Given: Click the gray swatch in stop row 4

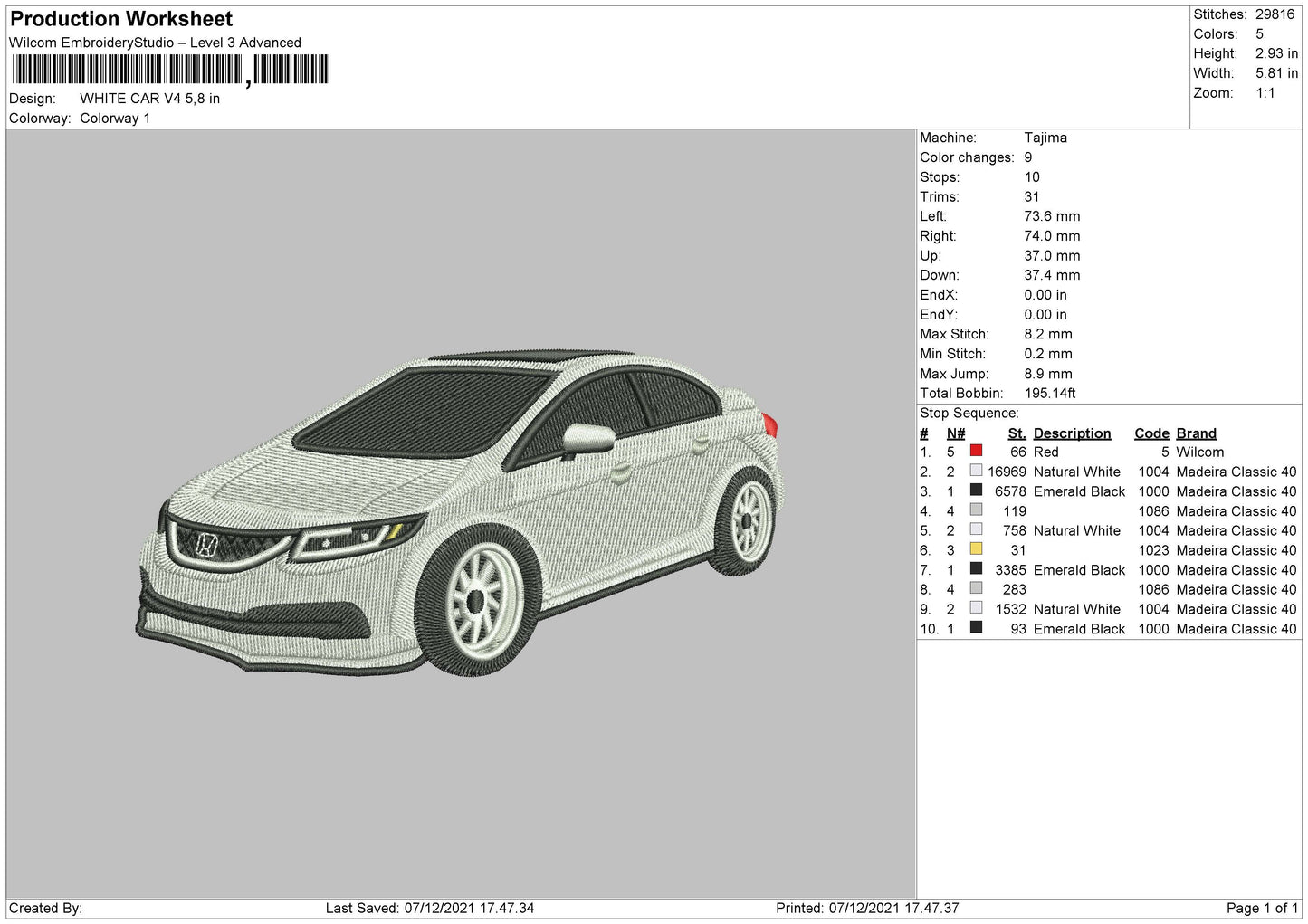Looking at the screenshot, I should click(976, 510).
